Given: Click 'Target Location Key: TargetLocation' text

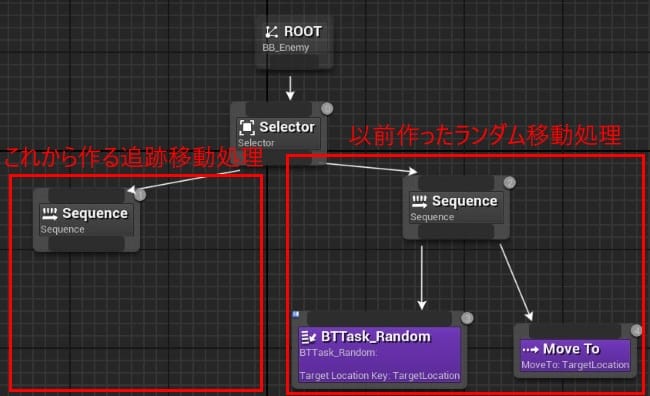Looking at the screenshot, I should coord(380,376).
